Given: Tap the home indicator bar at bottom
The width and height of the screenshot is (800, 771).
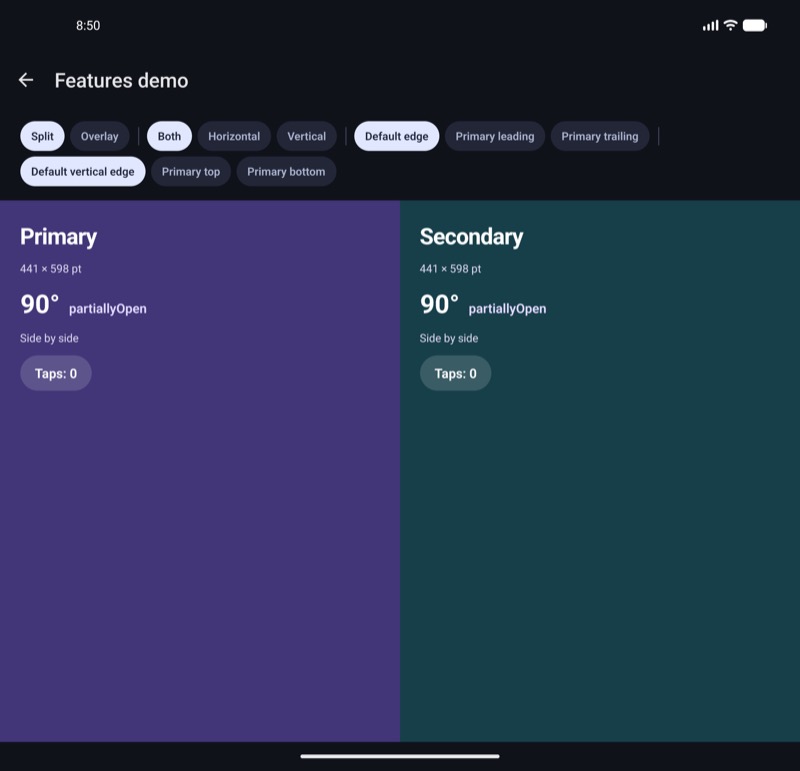Looking at the screenshot, I should tap(400, 756).
